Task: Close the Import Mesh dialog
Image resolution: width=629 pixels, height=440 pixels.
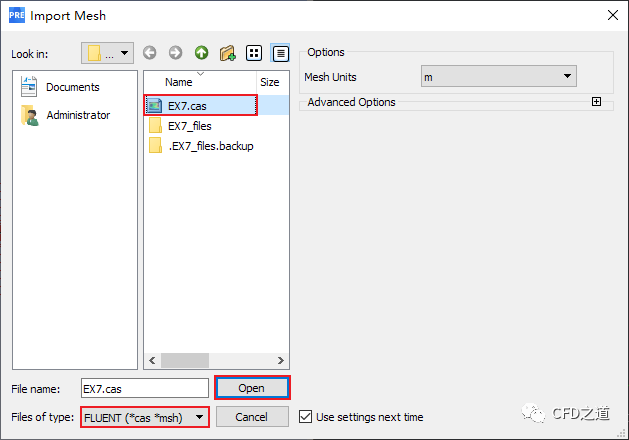Action: (613, 15)
